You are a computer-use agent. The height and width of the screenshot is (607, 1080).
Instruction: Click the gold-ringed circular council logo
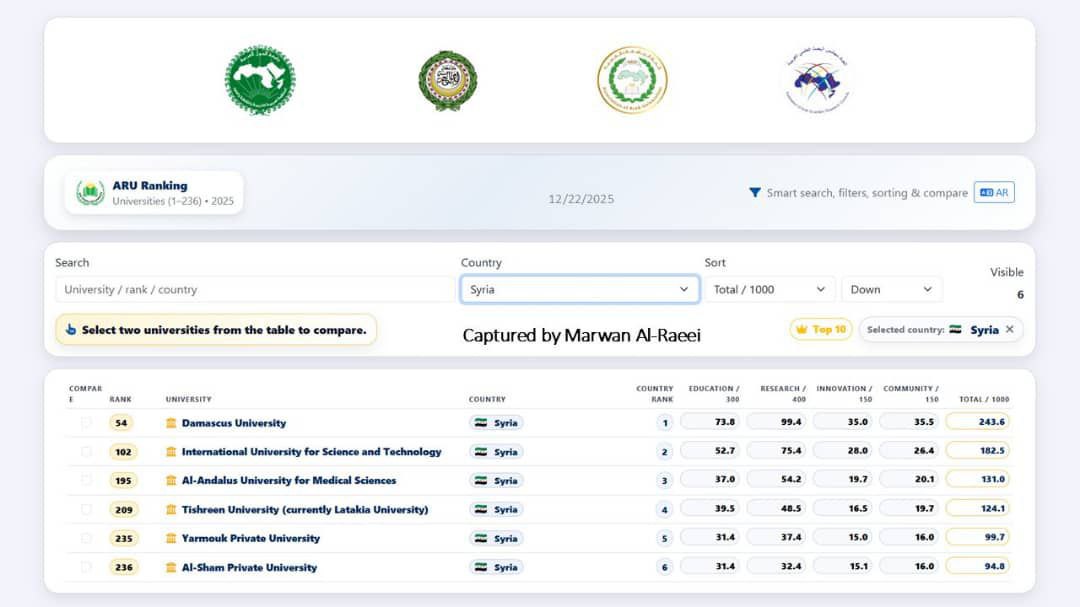[632, 80]
